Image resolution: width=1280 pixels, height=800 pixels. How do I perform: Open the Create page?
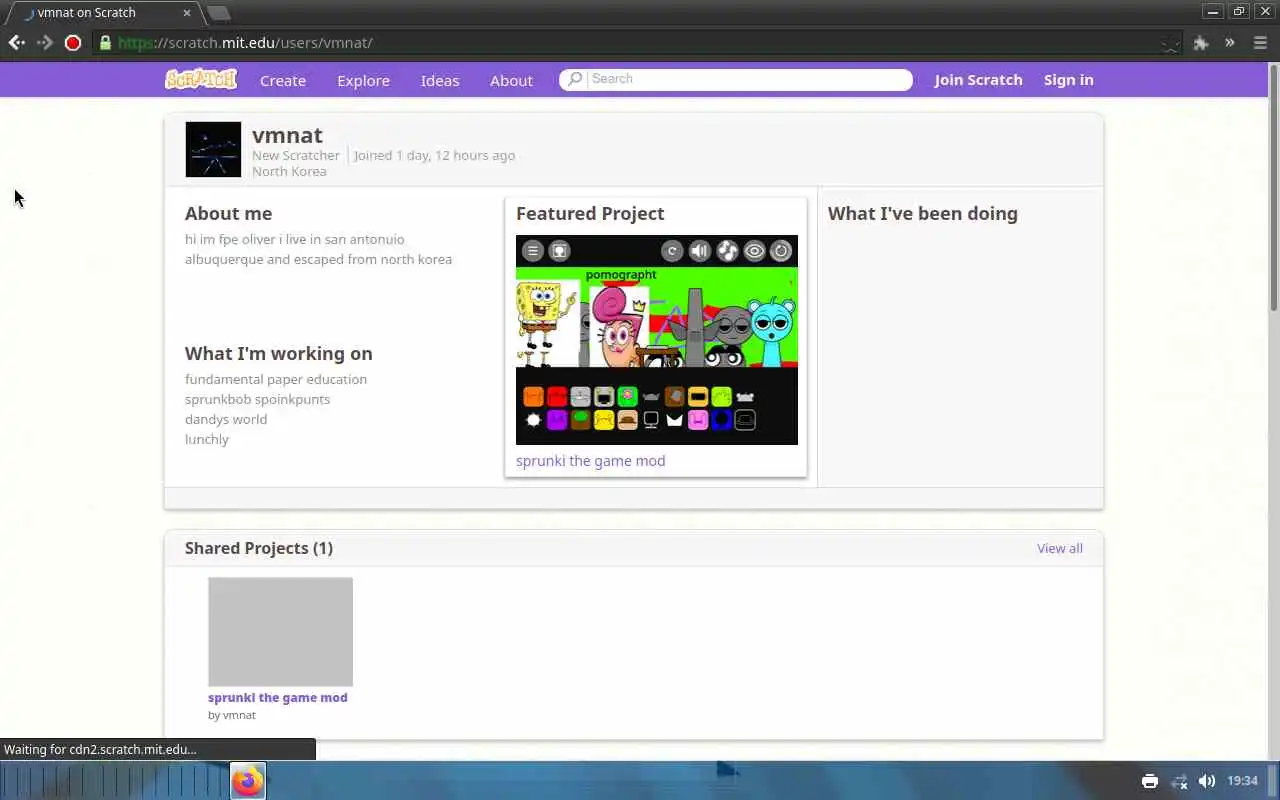(x=283, y=80)
